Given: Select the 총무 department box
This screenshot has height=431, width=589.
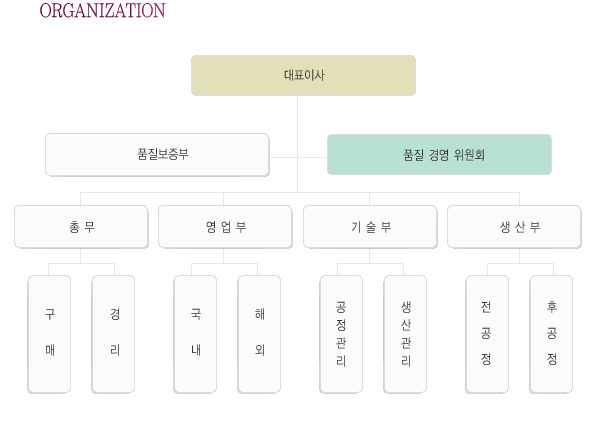Looking at the screenshot, I should (81, 227).
